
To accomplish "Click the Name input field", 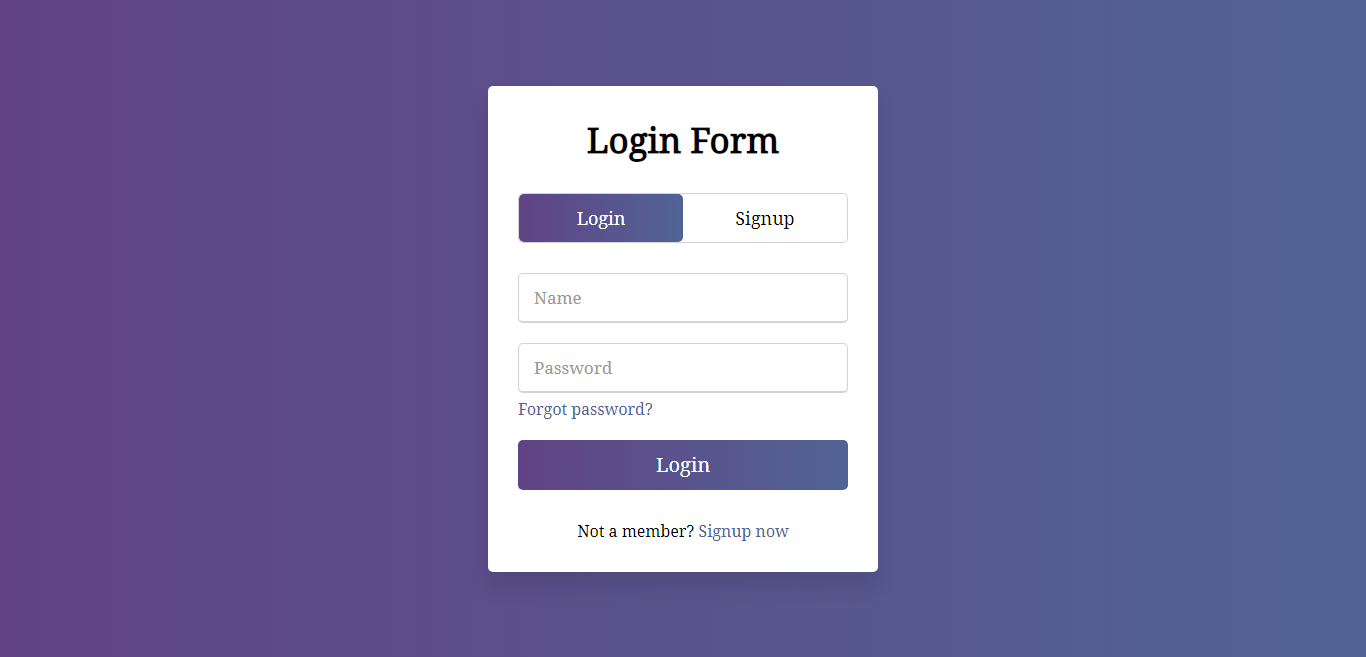I will [682, 297].
